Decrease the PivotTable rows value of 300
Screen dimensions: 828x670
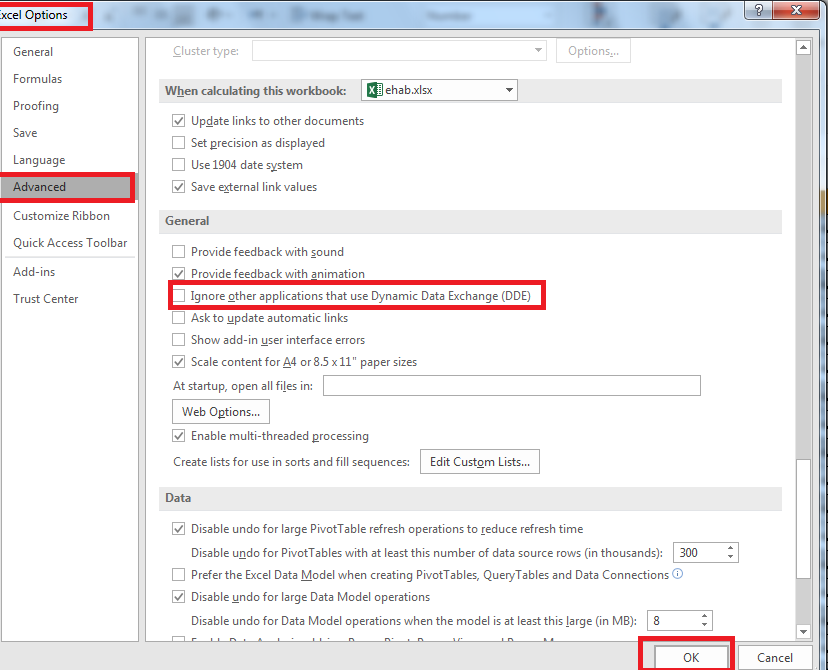tap(730, 557)
